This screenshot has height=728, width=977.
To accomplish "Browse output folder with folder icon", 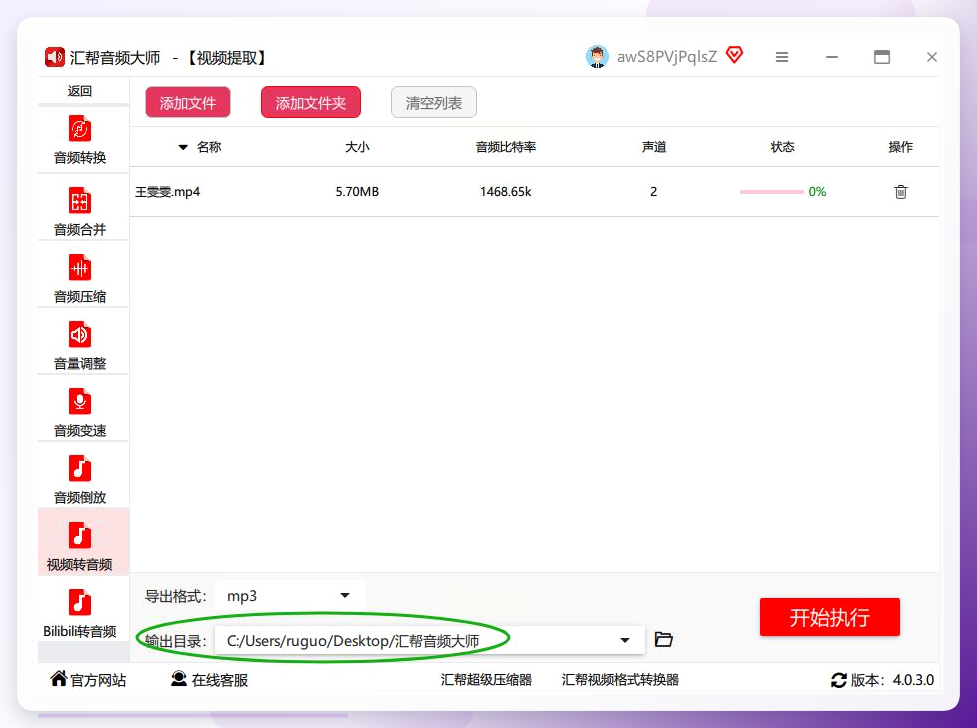I will coord(664,639).
